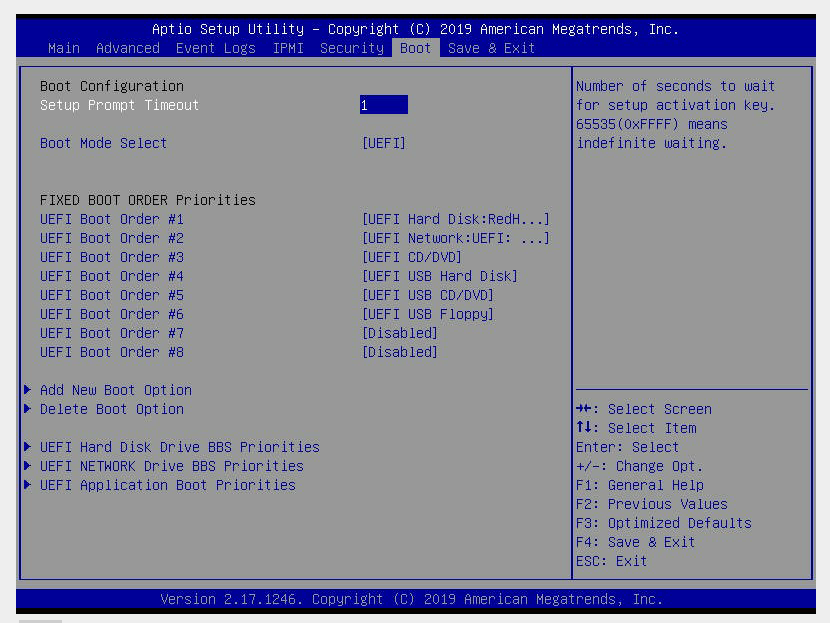
Task: Enable the disabled UEFI Boot Order #7
Action: [400, 333]
